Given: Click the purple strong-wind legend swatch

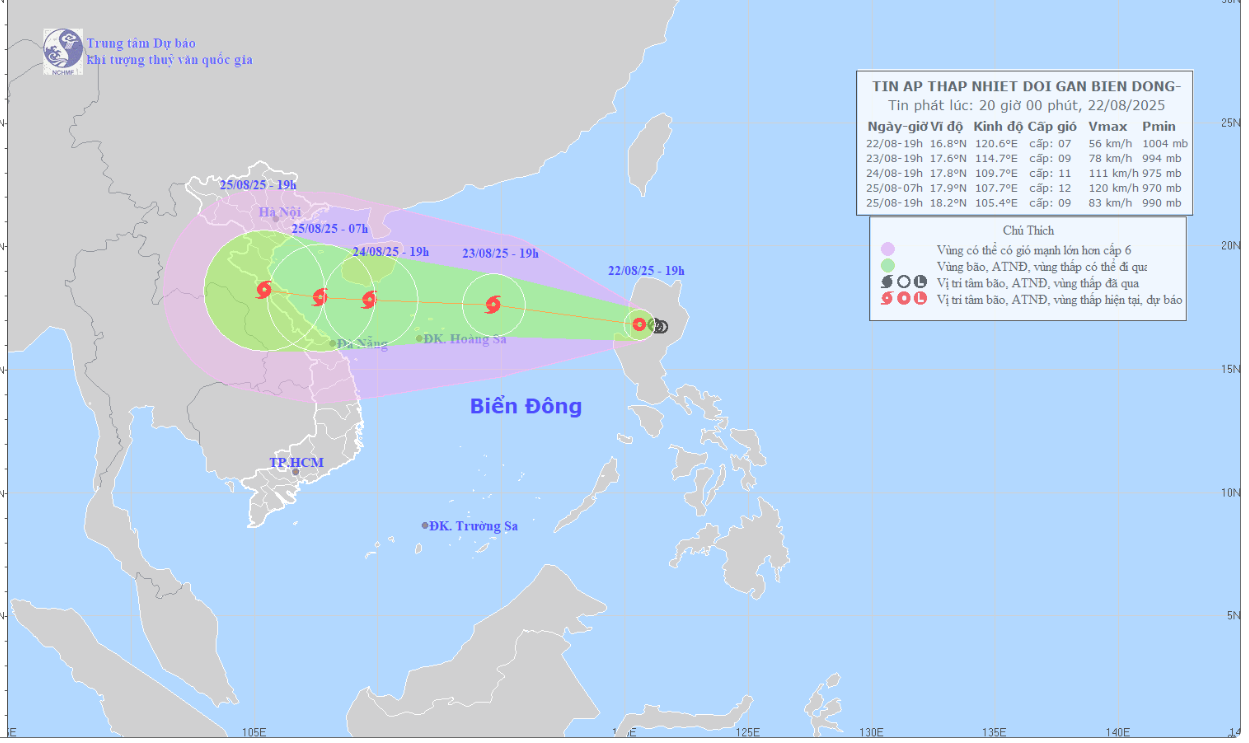Looking at the screenshot, I should tap(887, 249).
